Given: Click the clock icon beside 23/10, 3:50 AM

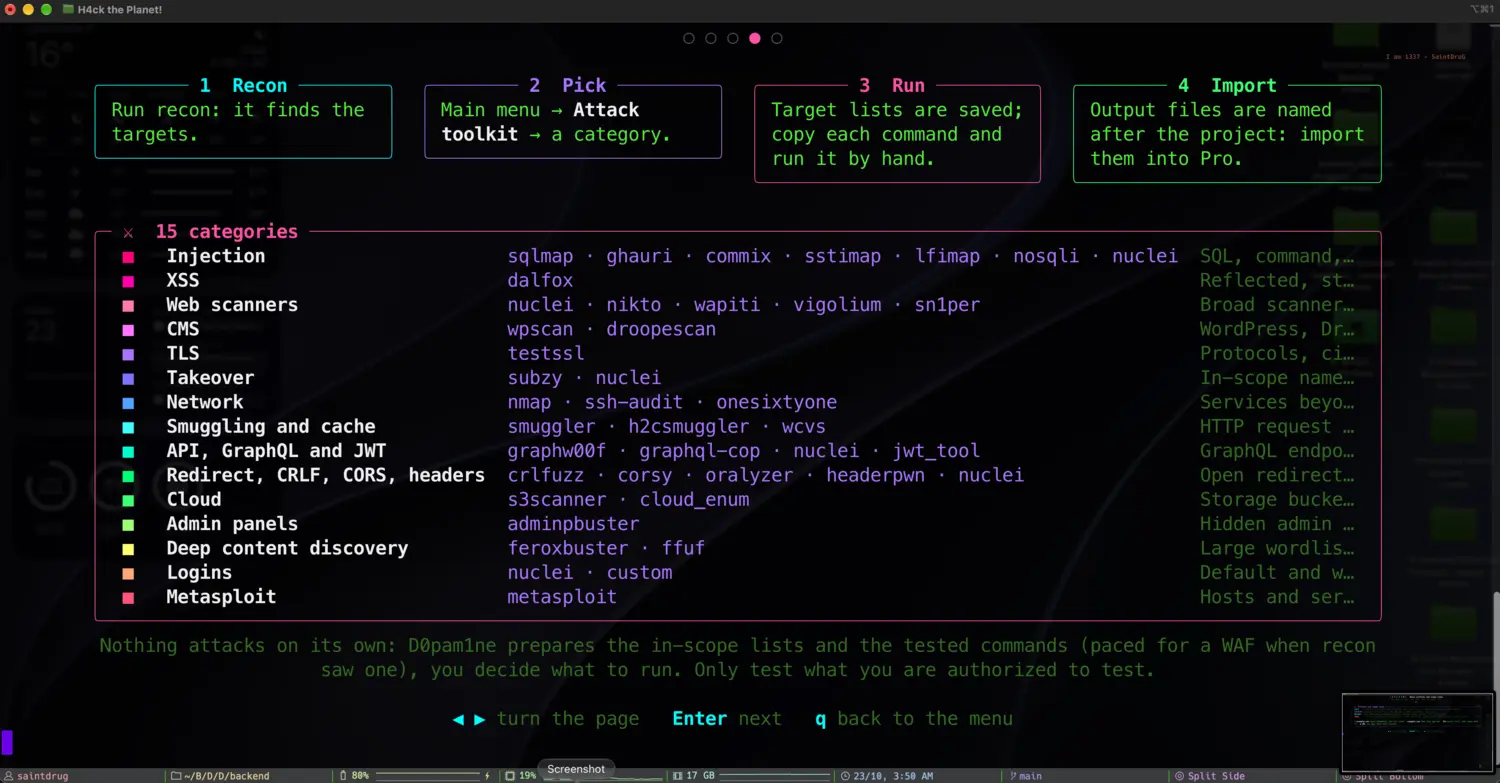Looking at the screenshot, I should coord(845,775).
